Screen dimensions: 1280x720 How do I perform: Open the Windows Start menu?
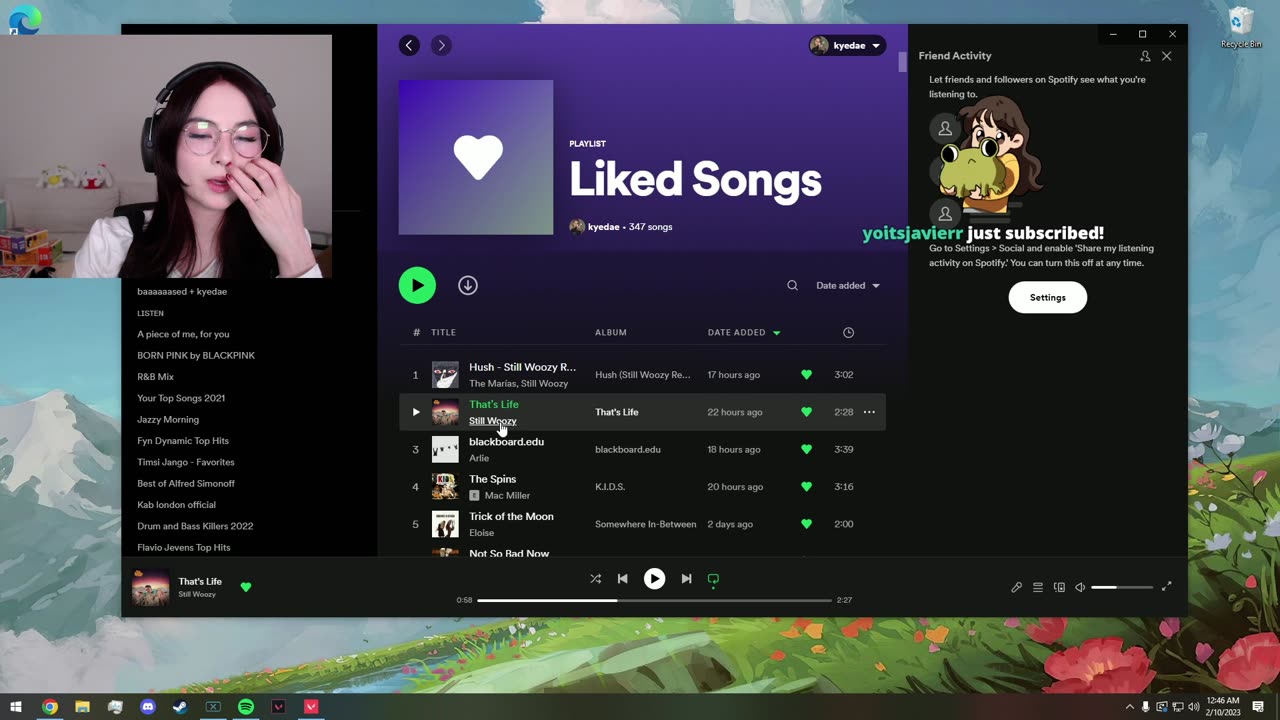pyautogui.click(x=16, y=707)
